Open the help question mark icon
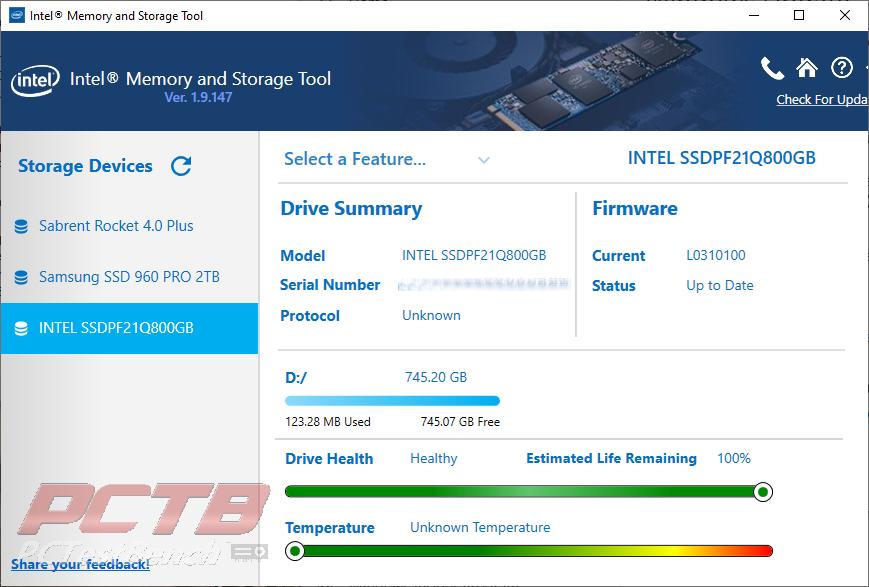This screenshot has height=587, width=869. coord(841,67)
